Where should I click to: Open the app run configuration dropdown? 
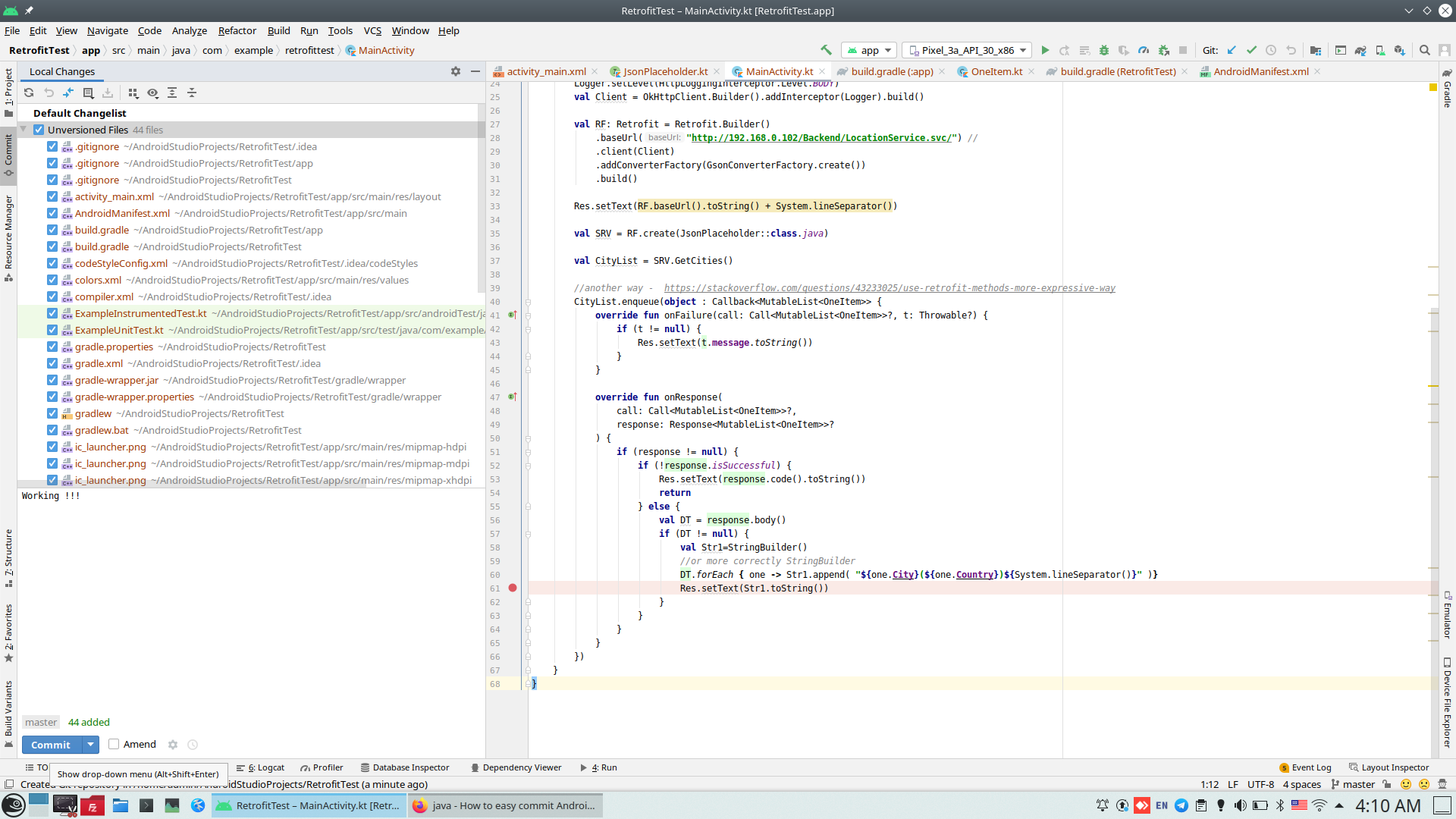coord(869,50)
